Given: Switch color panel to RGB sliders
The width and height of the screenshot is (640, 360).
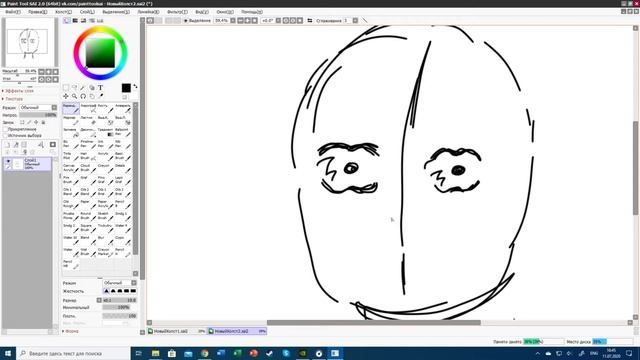Looking at the screenshot, I should pos(75,20).
